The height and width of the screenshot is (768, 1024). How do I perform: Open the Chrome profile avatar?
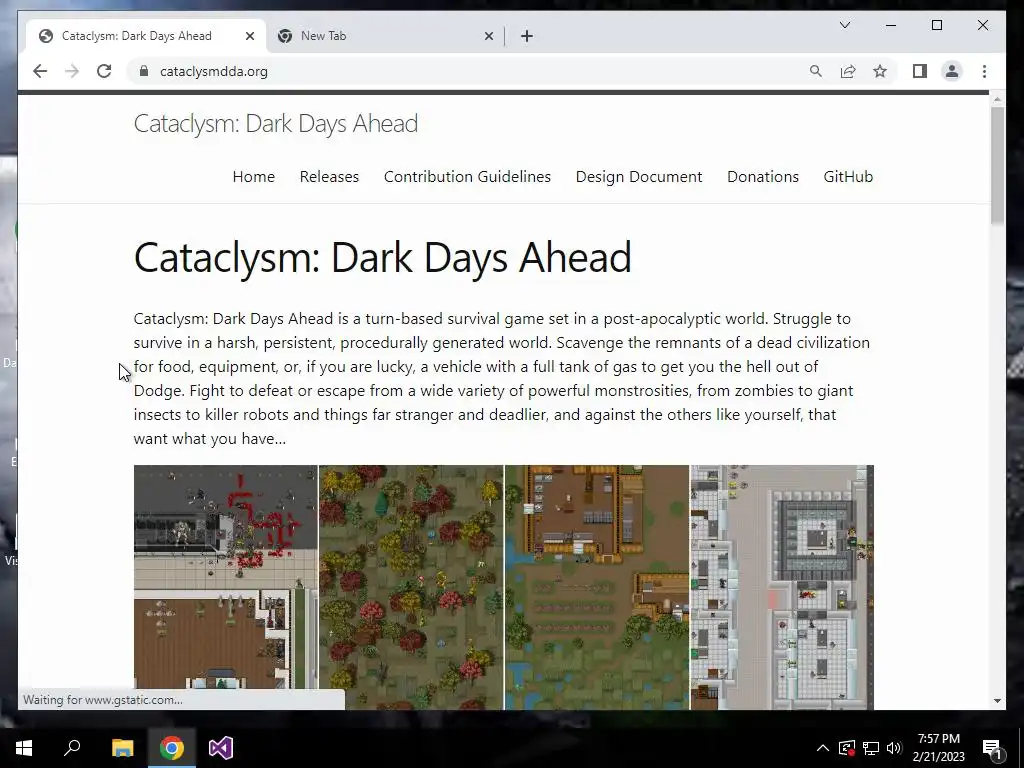click(952, 71)
